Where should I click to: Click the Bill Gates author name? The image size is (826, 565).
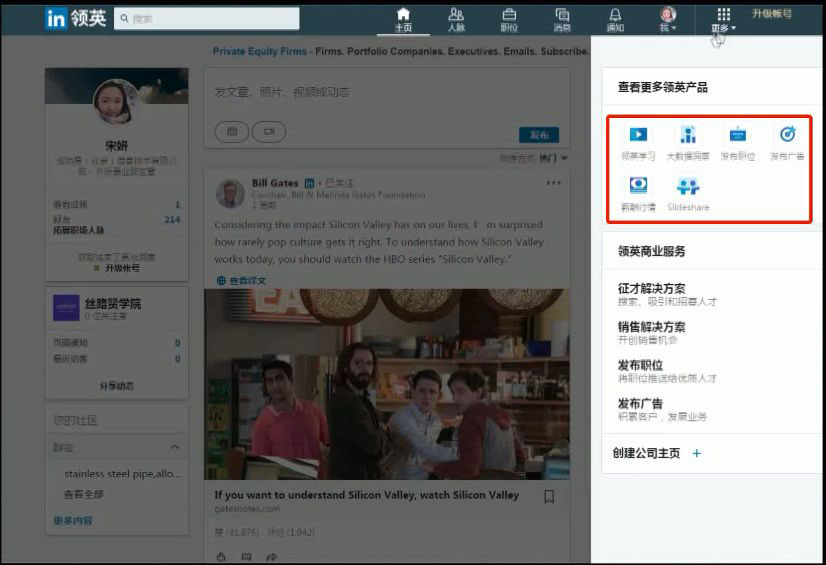pyautogui.click(x=275, y=183)
